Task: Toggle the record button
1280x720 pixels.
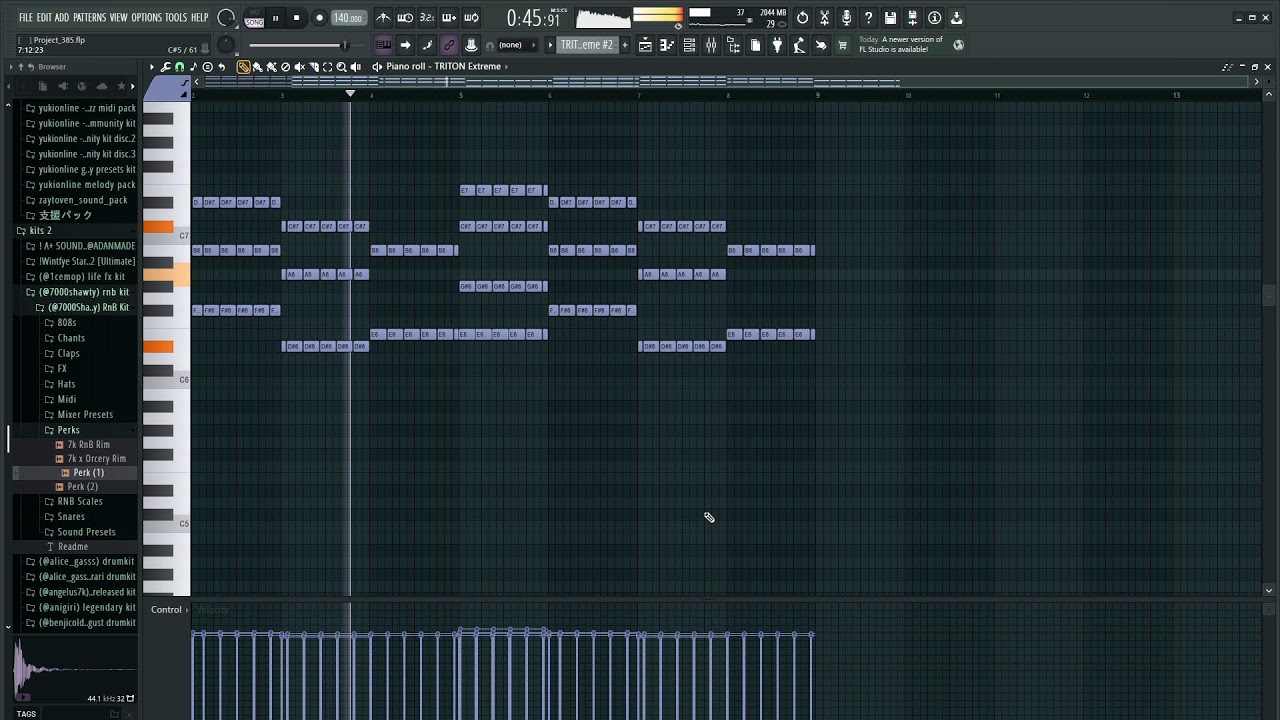Action: tap(319, 18)
